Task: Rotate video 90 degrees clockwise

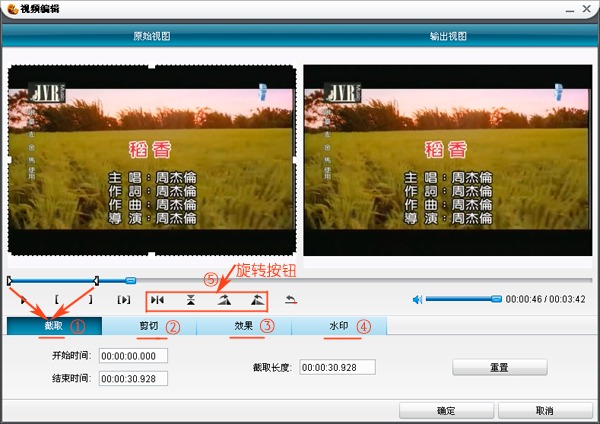Action: pyautogui.click(x=224, y=300)
